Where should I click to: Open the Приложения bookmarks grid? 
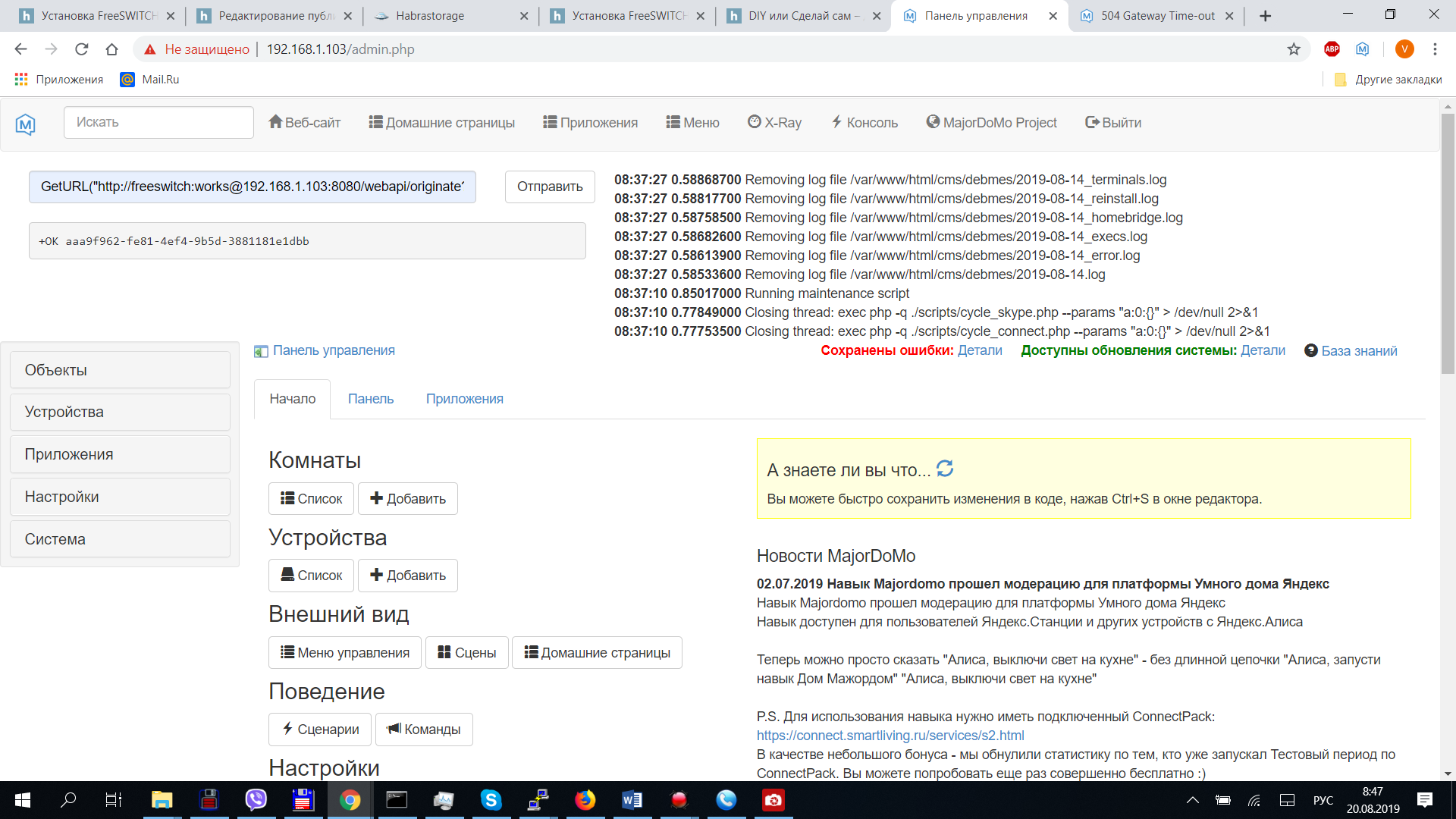pos(58,80)
